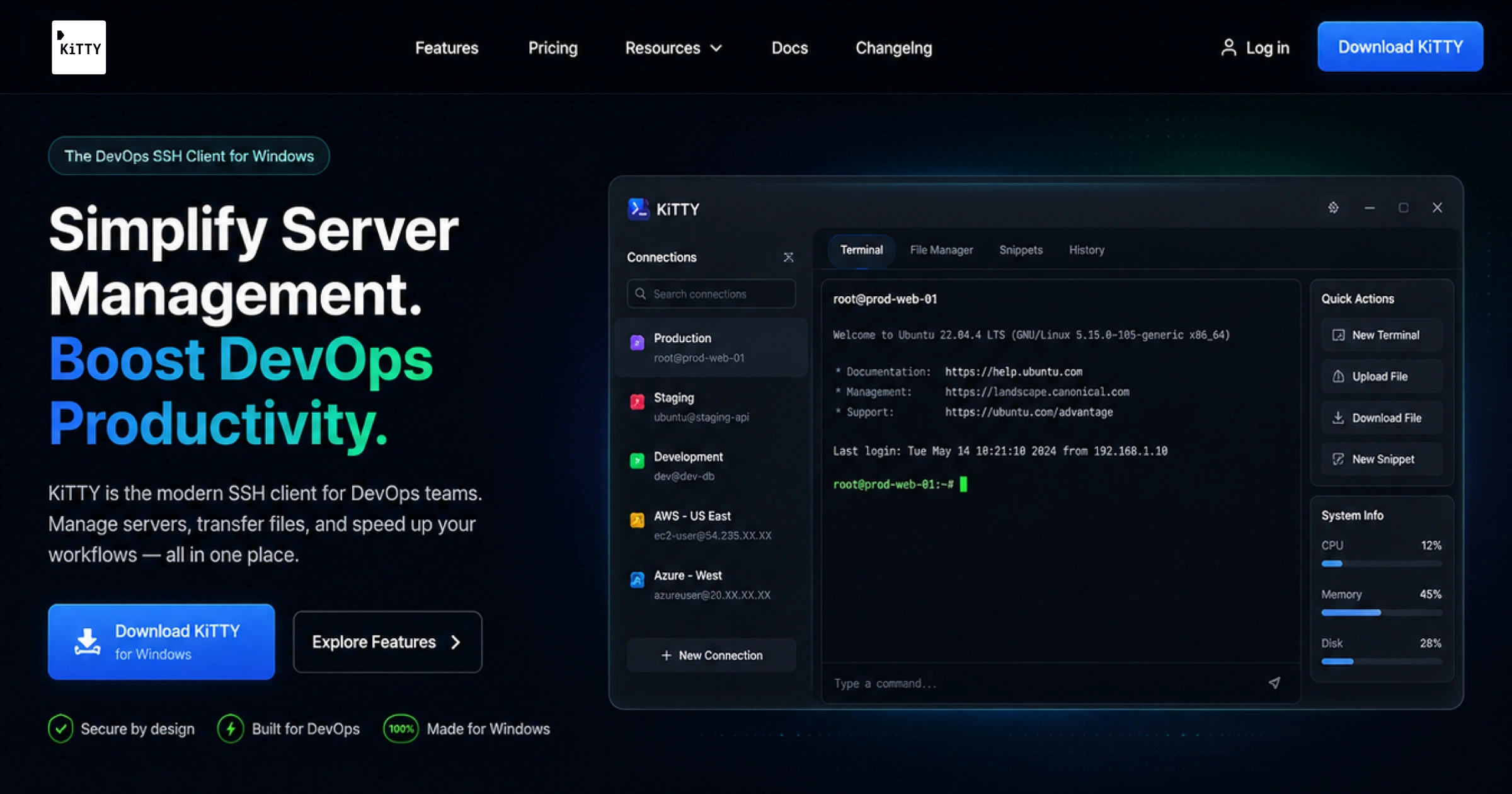The image size is (1512, 794).
Task: Click the root@prod-web-01 terminal header text
Action: [885, 299]
